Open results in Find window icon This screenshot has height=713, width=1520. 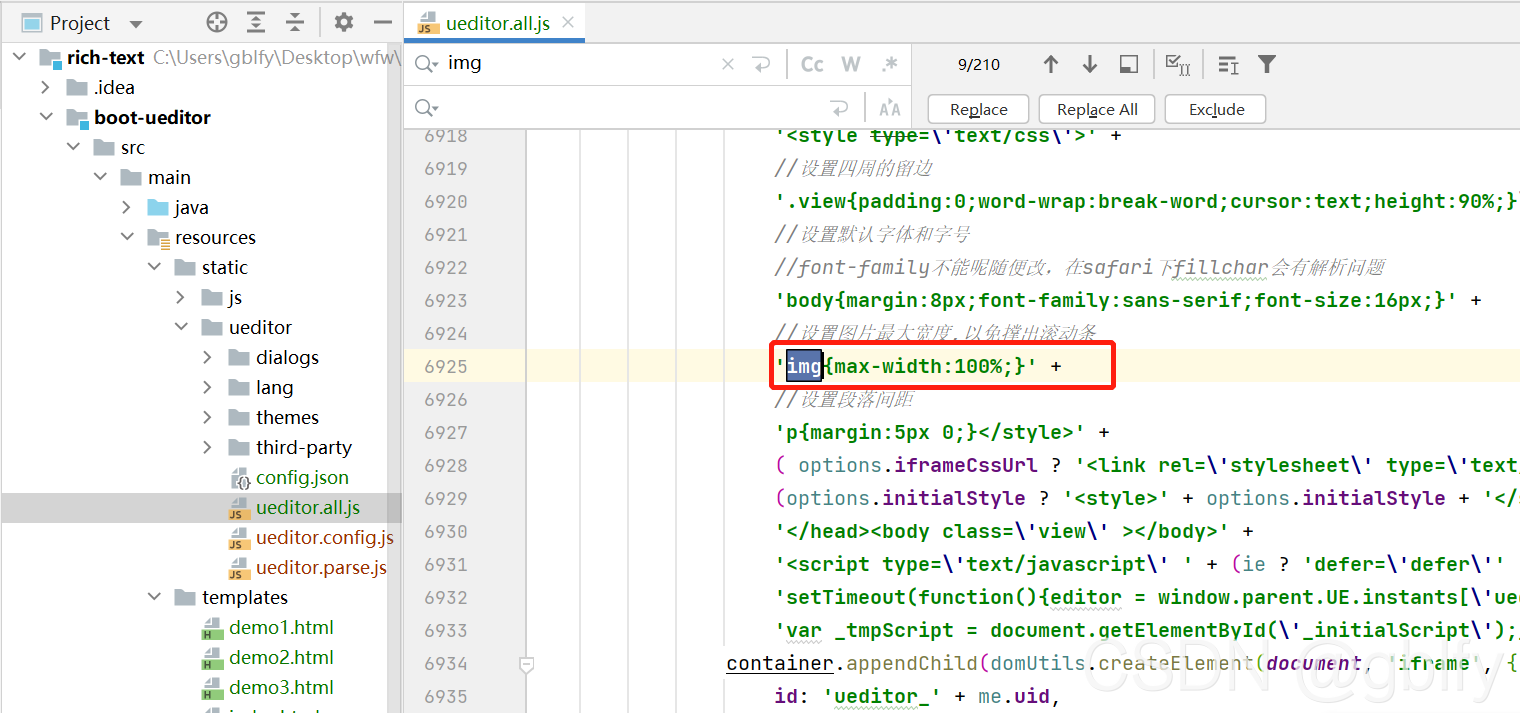pos(1129,64)
